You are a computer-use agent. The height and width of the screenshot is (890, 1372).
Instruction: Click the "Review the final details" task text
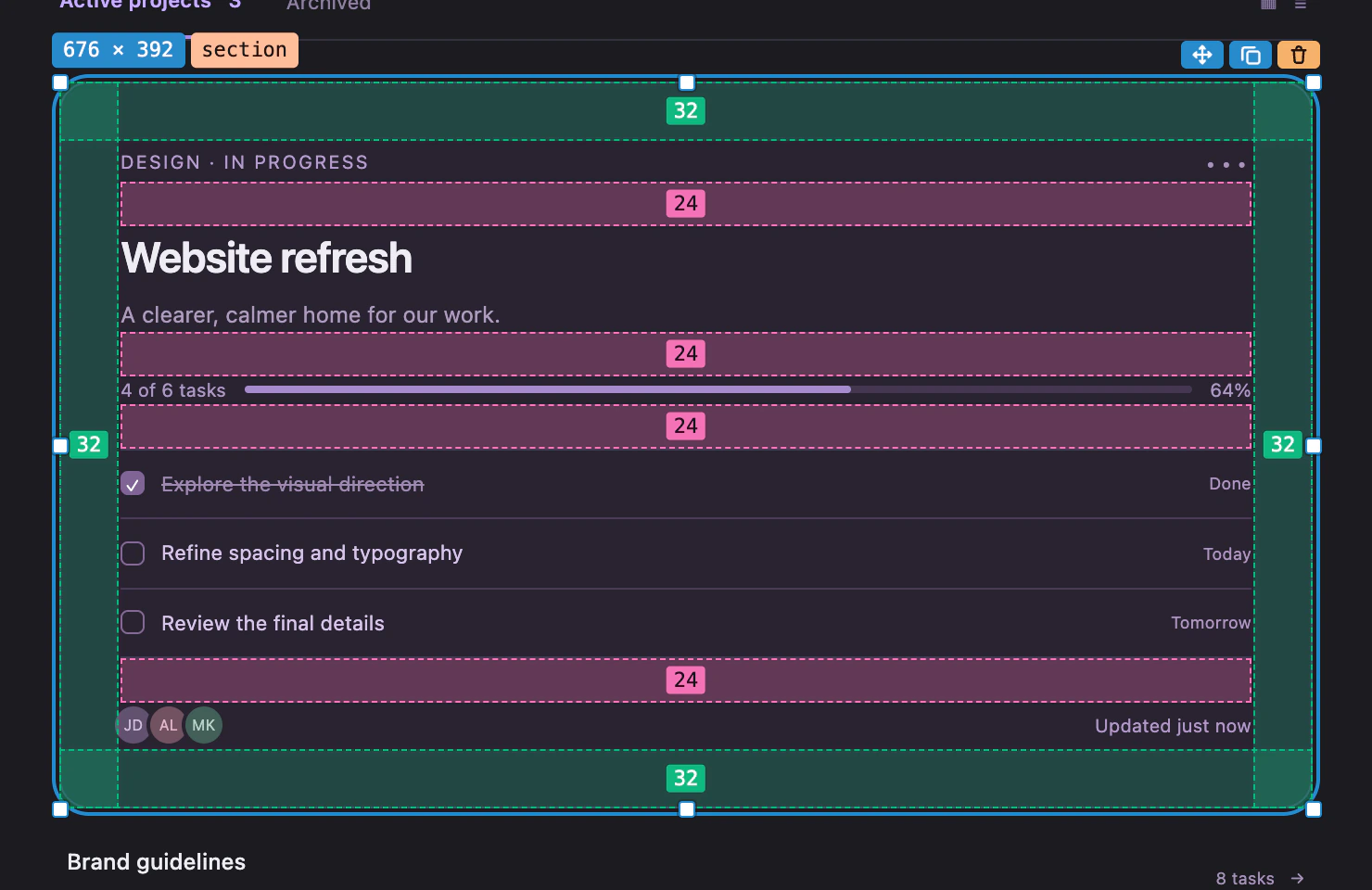click(273, 623)
